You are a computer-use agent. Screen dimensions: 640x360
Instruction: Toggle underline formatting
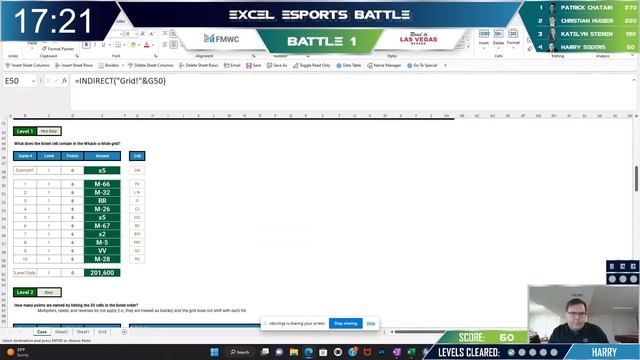pos(103,45)
